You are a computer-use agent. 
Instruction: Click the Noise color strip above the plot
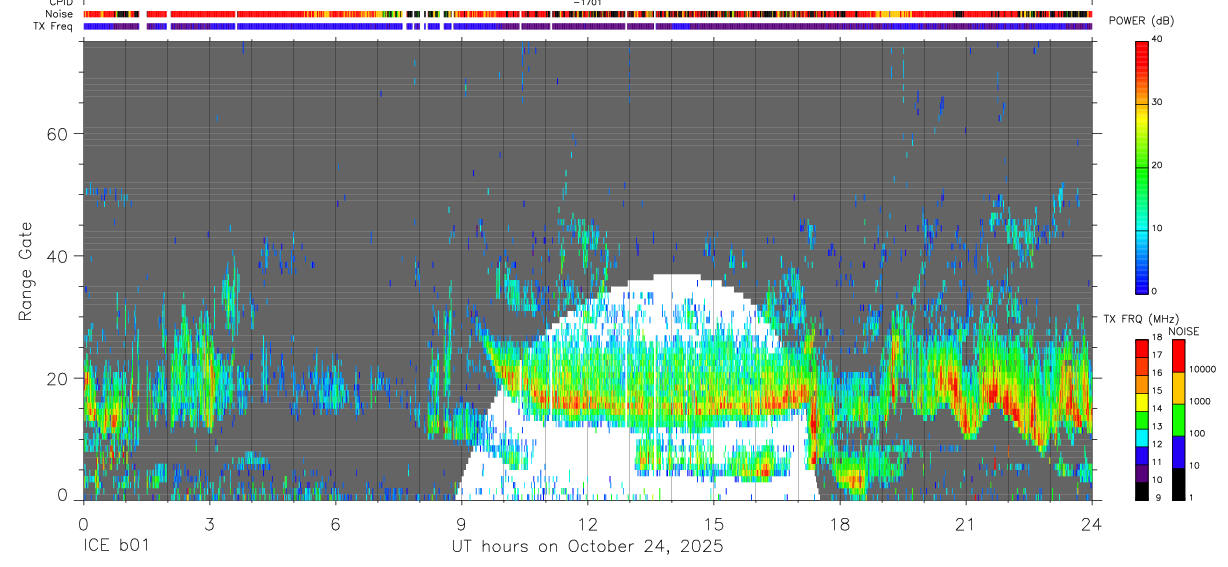coord(587,14)
